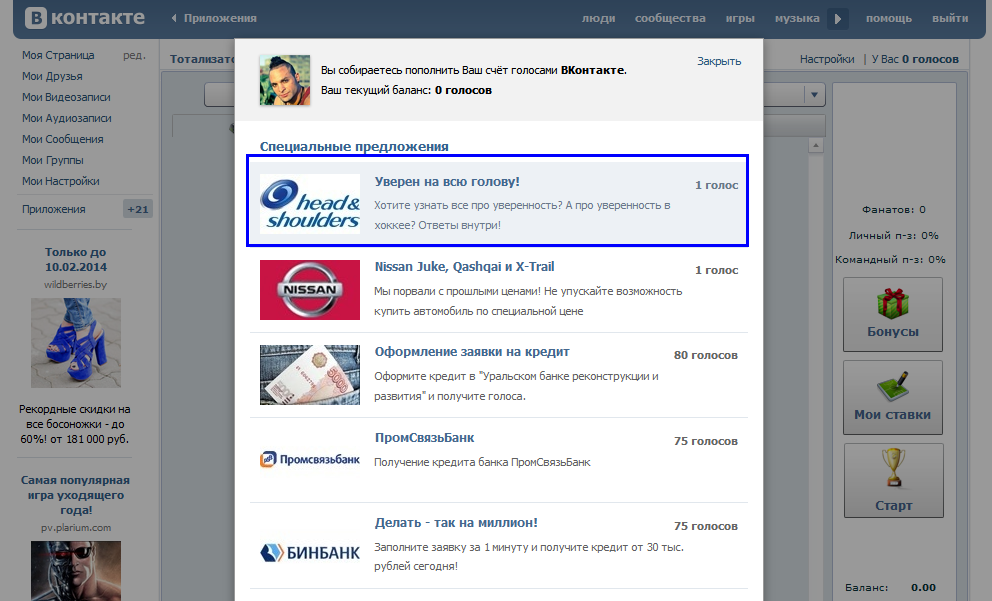Open Бонусы gift box button
Image resolution: width=992 pixels, height=601 pixels.
[893, 314]
